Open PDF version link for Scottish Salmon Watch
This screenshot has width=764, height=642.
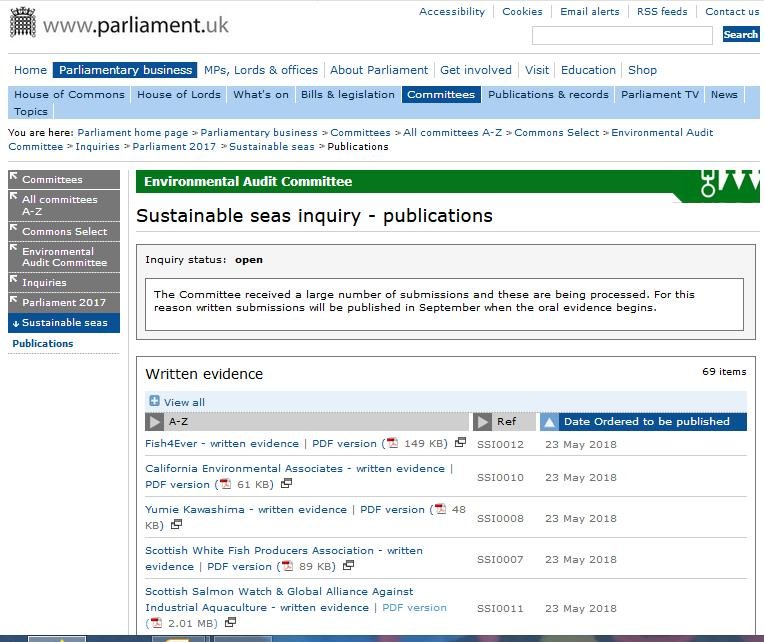[414, 608]
